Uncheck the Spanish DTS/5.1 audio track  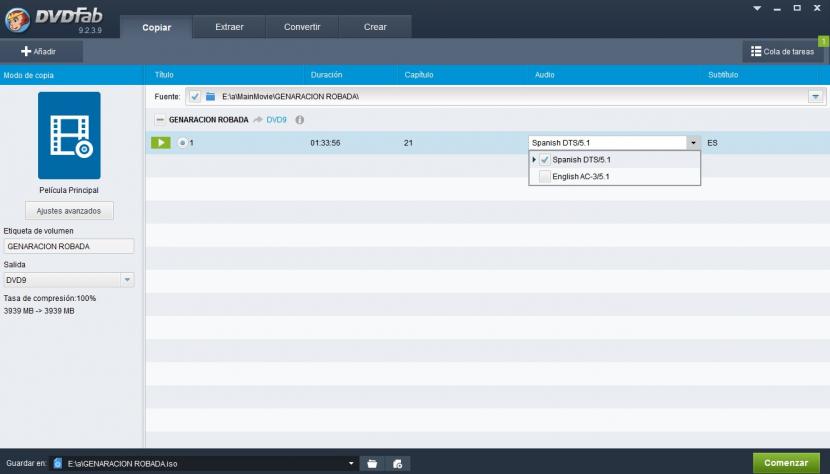point(545,160)
